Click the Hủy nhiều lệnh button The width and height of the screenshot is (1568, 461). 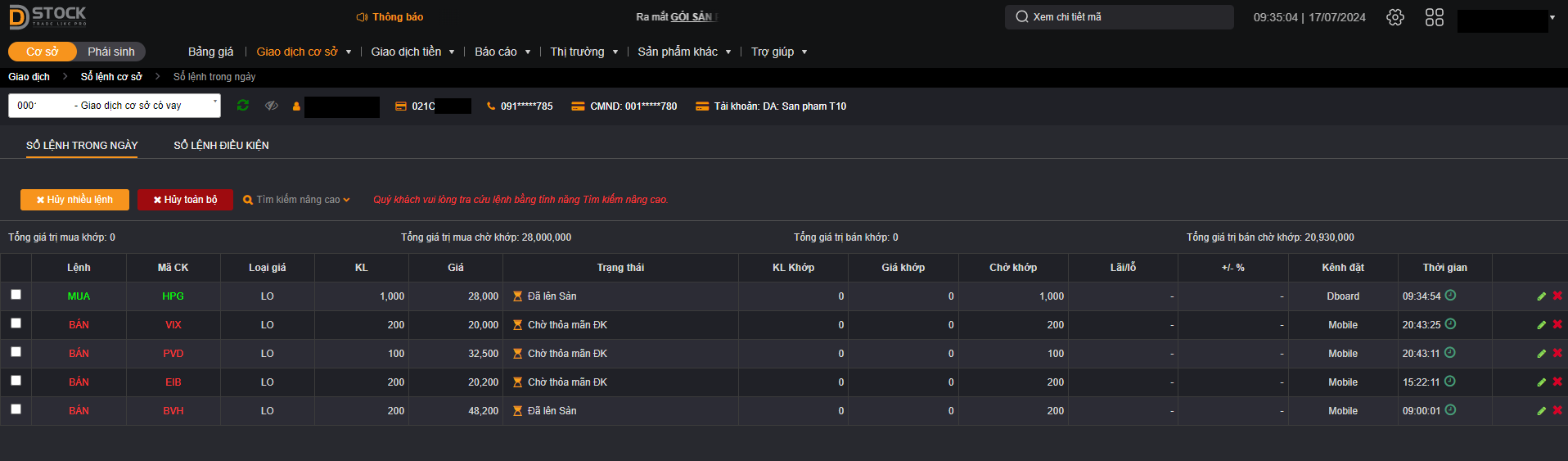[74, 200]
